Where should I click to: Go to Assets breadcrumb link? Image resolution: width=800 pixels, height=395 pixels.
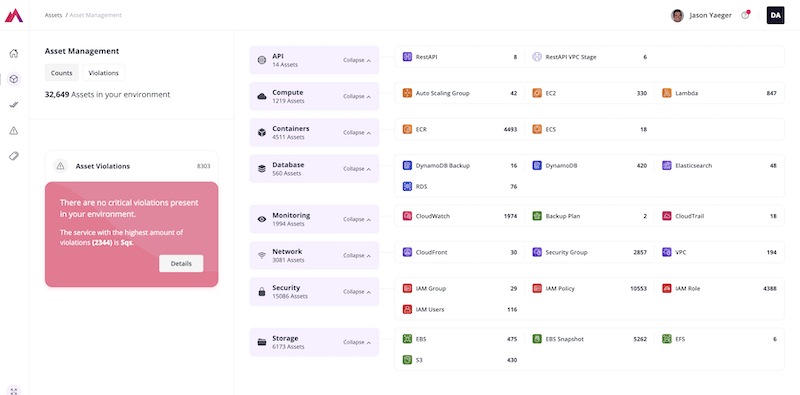pos(53,15)
